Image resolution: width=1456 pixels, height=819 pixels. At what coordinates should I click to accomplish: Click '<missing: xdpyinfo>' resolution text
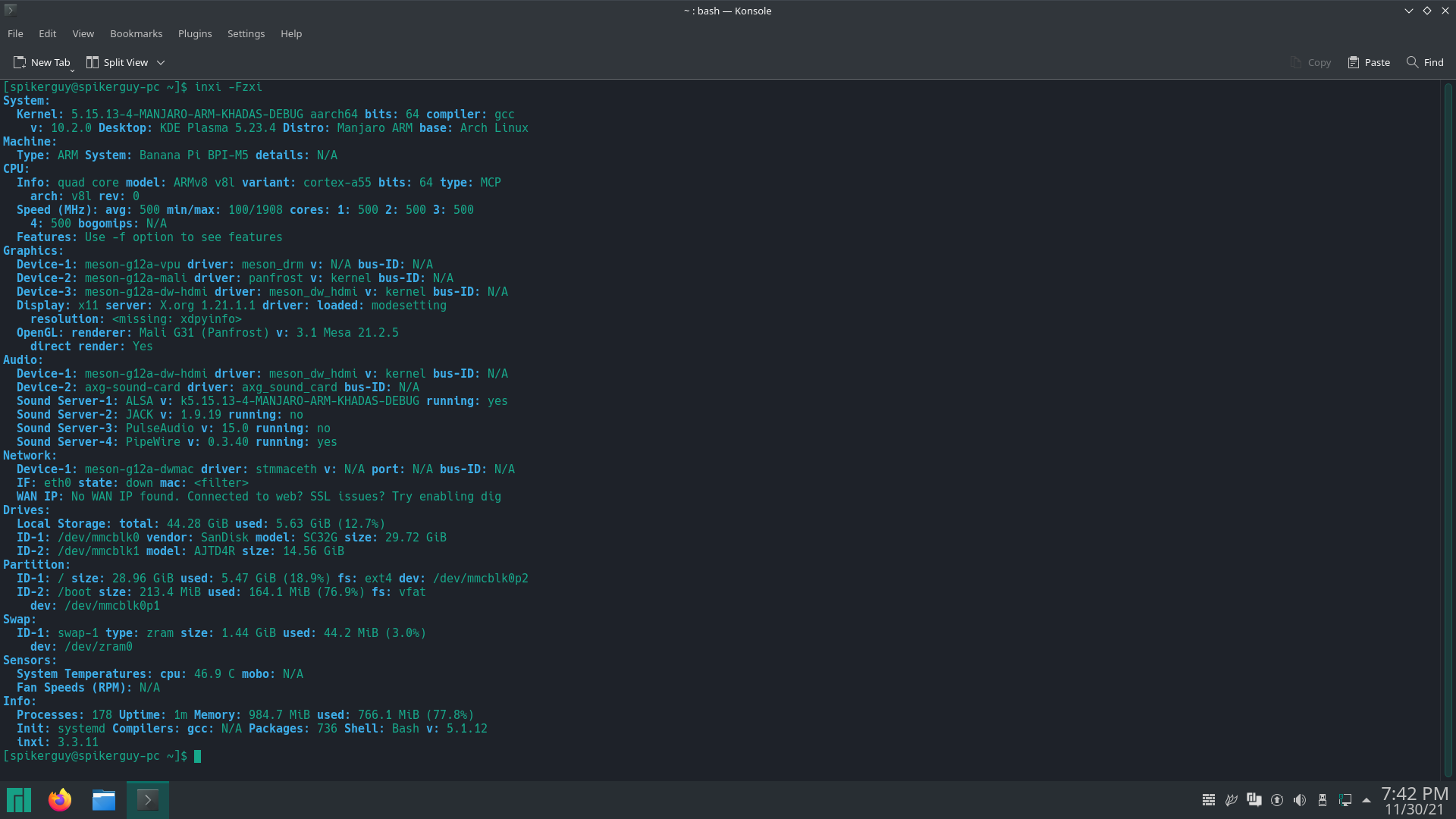coord(177,319)
